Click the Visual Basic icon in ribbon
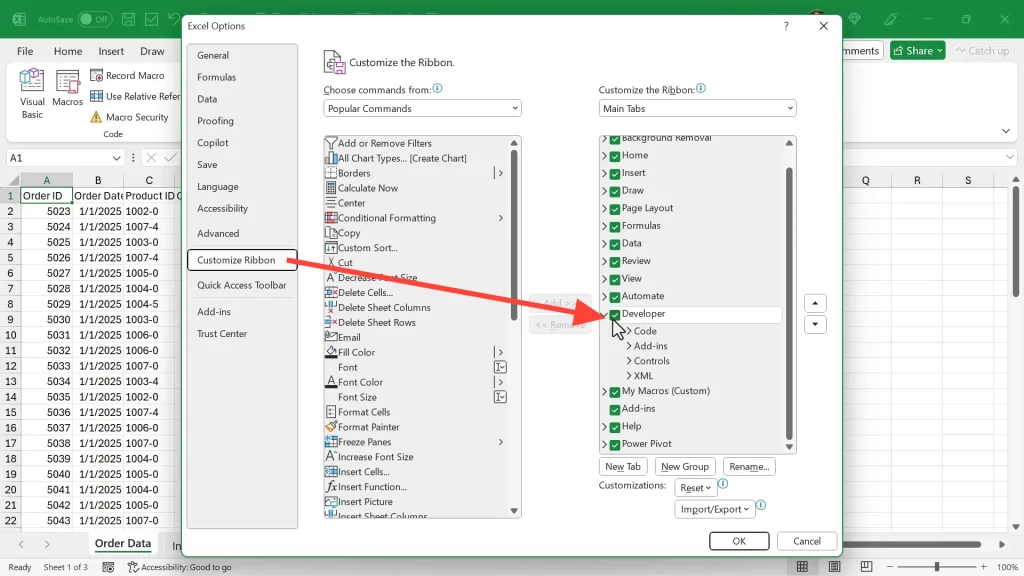Image resolution: width=1024 pixels, height=576 pixels. [32, 83]
